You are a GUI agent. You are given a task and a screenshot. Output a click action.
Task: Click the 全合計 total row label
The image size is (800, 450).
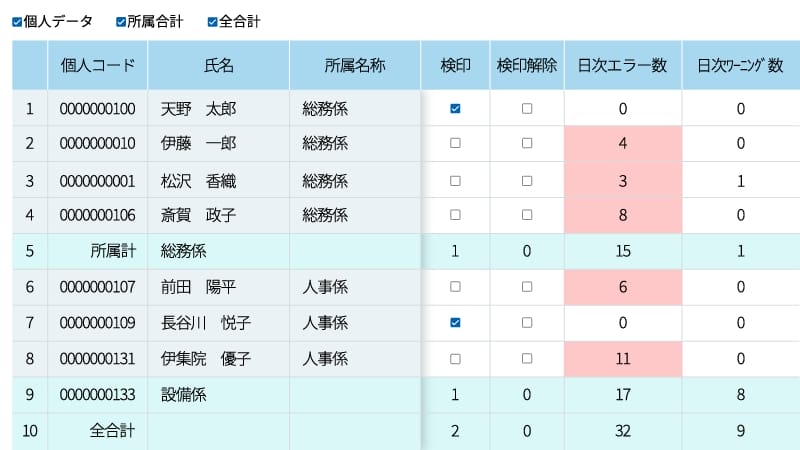click(112, 431)
